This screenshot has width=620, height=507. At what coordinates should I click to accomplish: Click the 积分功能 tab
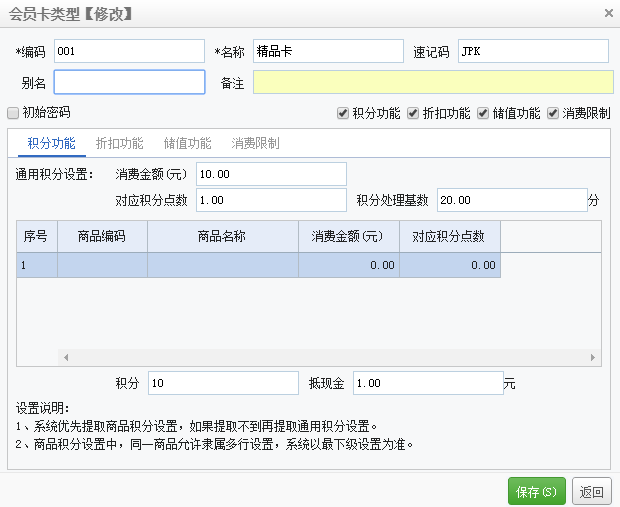click(51, 143)
